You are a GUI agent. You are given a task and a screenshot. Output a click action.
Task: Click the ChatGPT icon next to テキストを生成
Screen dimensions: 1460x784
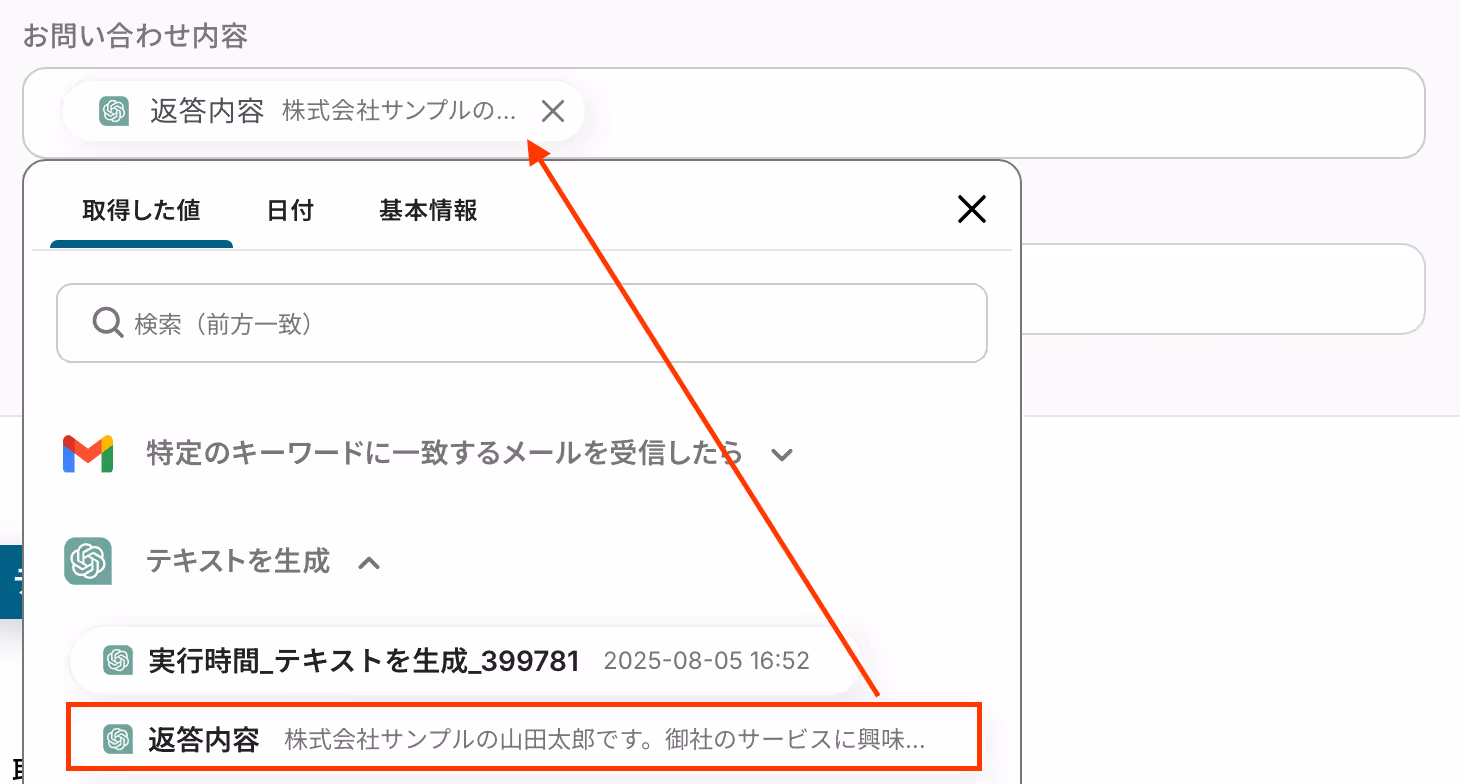click(x=88, y=561)
